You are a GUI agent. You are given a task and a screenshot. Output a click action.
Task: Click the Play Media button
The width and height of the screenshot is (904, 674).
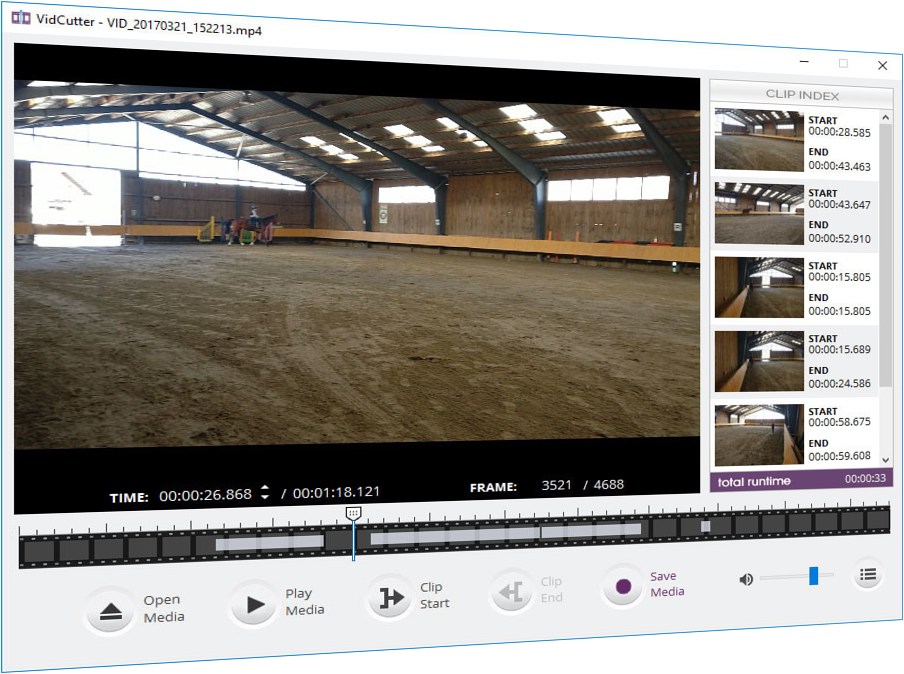[x=253, y=604]
